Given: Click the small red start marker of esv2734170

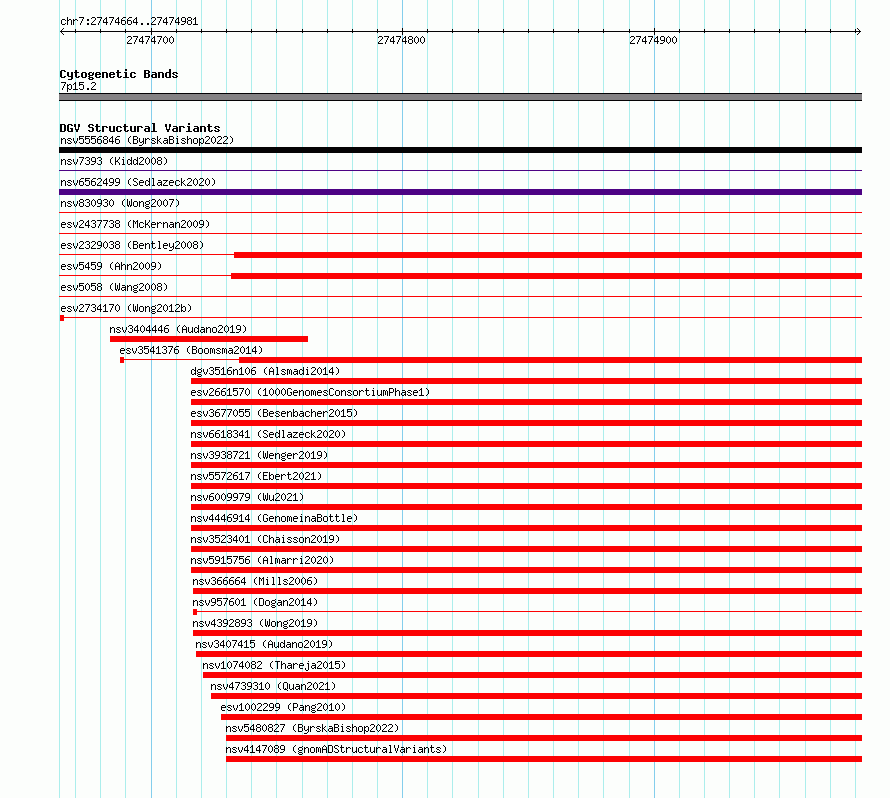Looking at the screenshot, I should pyautogui.click(x=62, y=318).
